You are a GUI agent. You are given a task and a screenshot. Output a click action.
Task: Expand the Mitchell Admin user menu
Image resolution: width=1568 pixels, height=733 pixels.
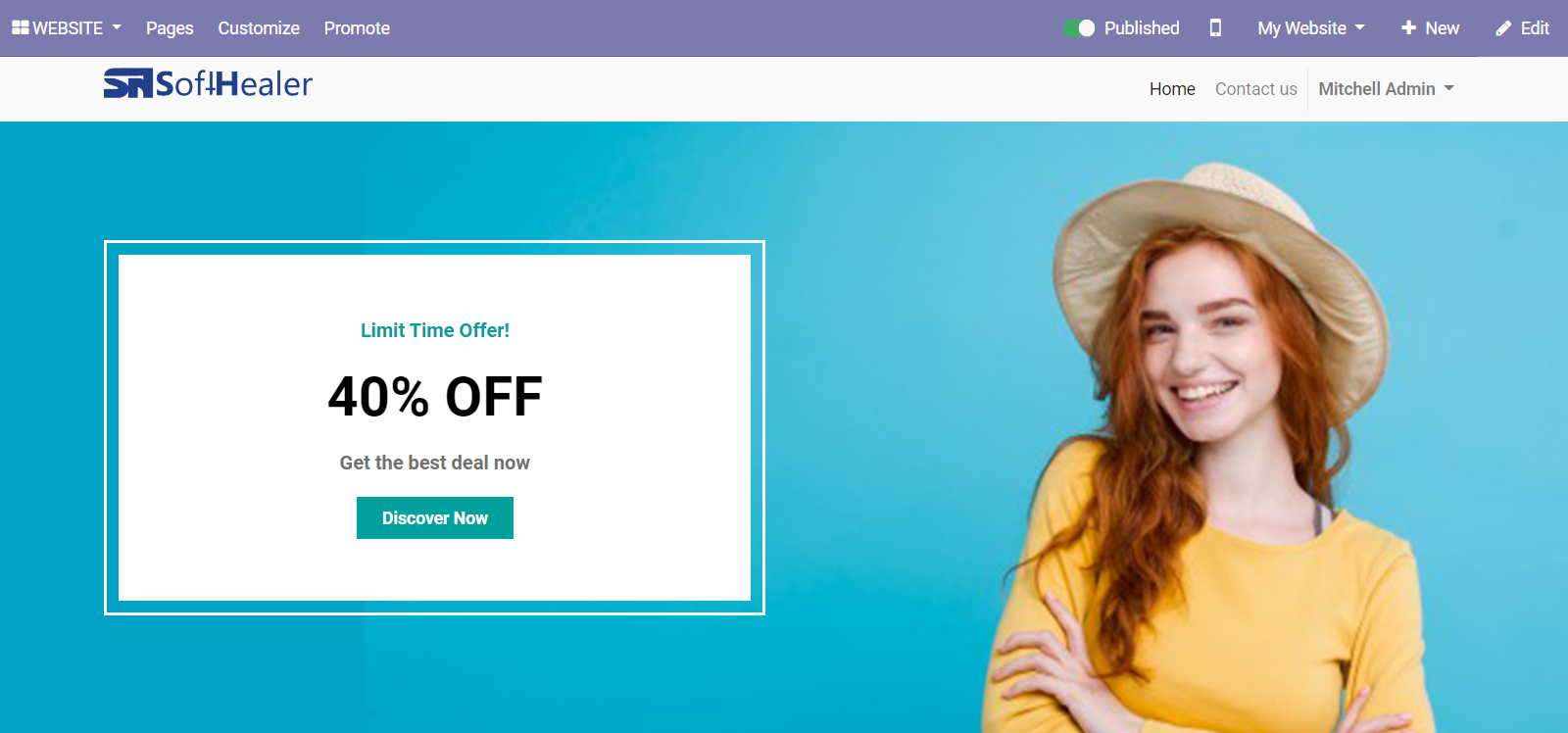(x=1386, y=89)
